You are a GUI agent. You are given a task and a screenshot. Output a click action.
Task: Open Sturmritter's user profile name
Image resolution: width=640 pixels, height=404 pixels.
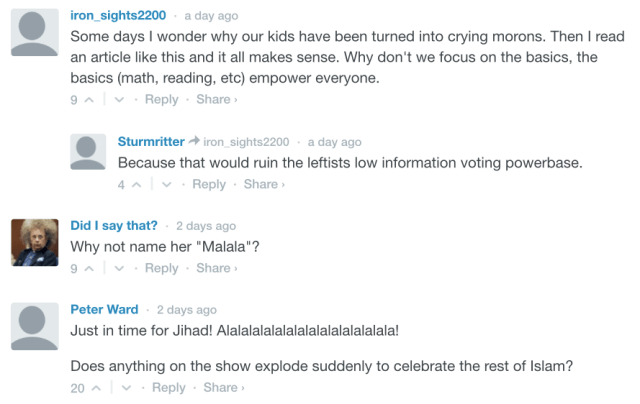(151, 142)
